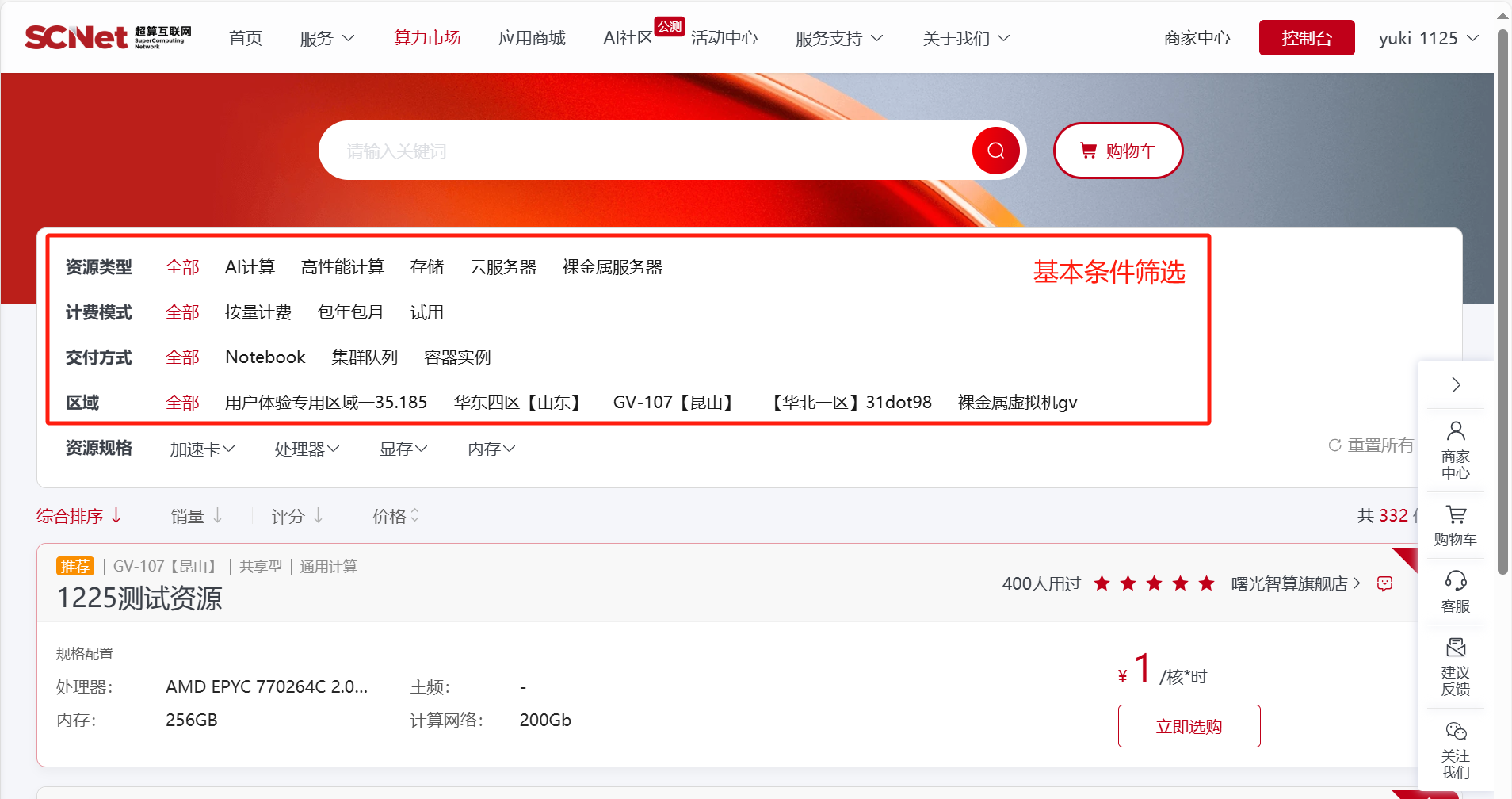Click the keyword search input field
Image resolution: width=1512 pixels, height=799 pixels.
tap(642, 151)
